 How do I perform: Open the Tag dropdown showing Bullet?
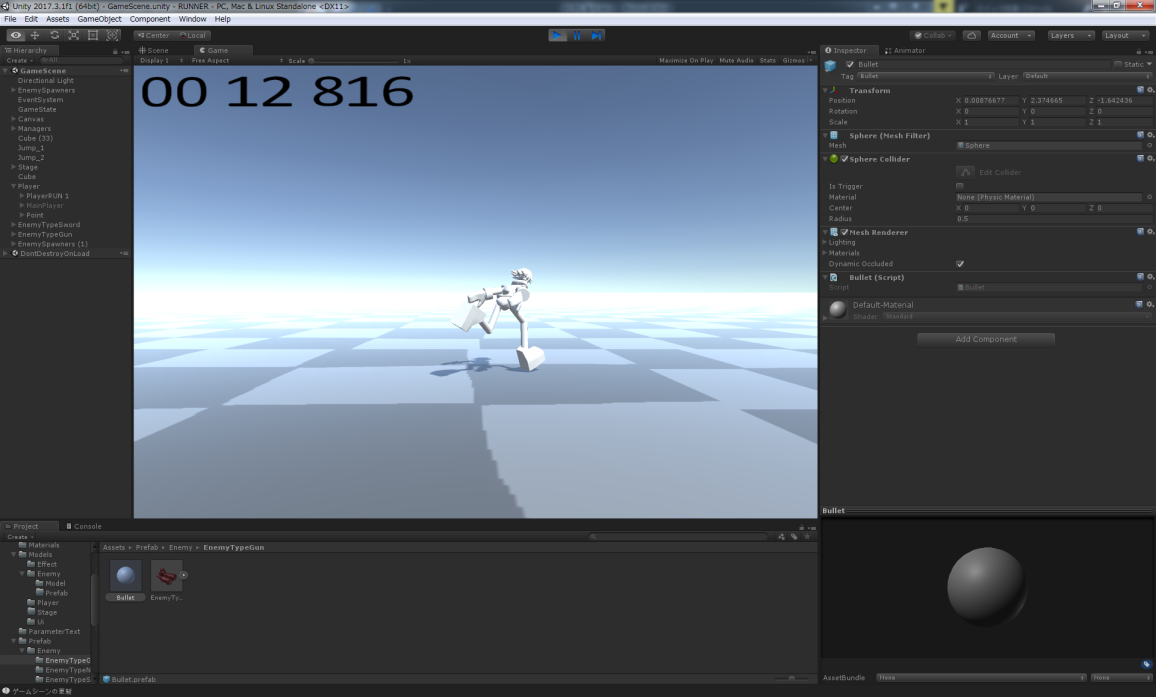click(925, 76)
